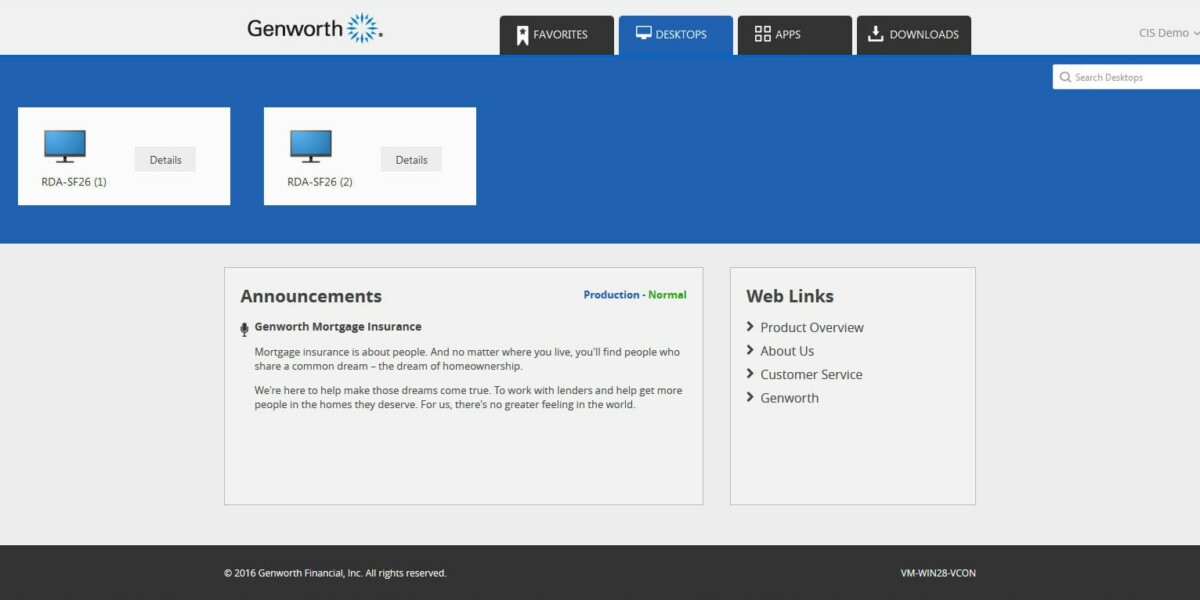The width and height of the screenshot is (1200, 600).
Task: Click the microphone announcement icon
Action: pyautogui.click(x=244, y=329)
